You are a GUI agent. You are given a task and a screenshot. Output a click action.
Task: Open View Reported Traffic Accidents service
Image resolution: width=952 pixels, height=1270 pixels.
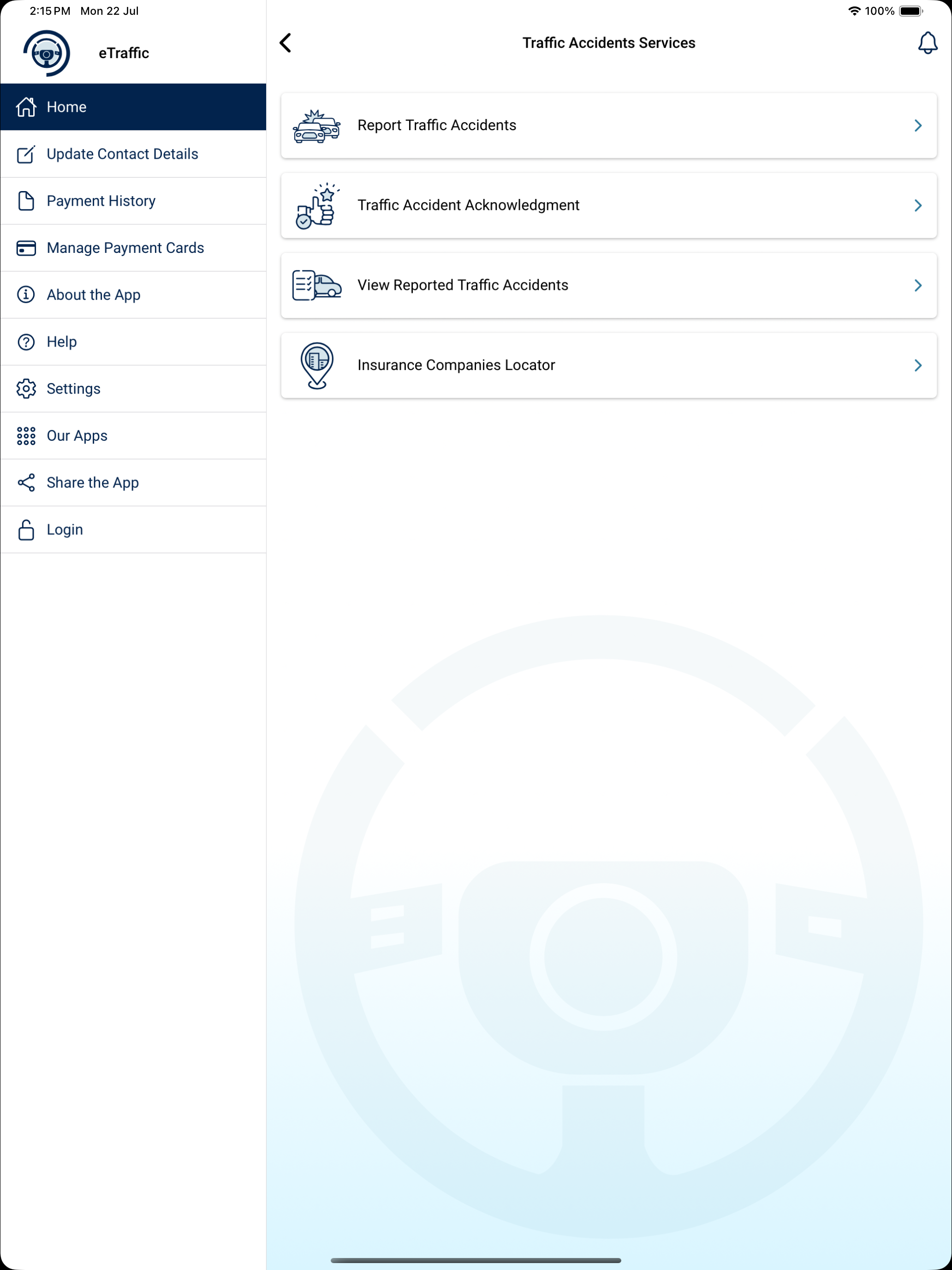[608, 285]
